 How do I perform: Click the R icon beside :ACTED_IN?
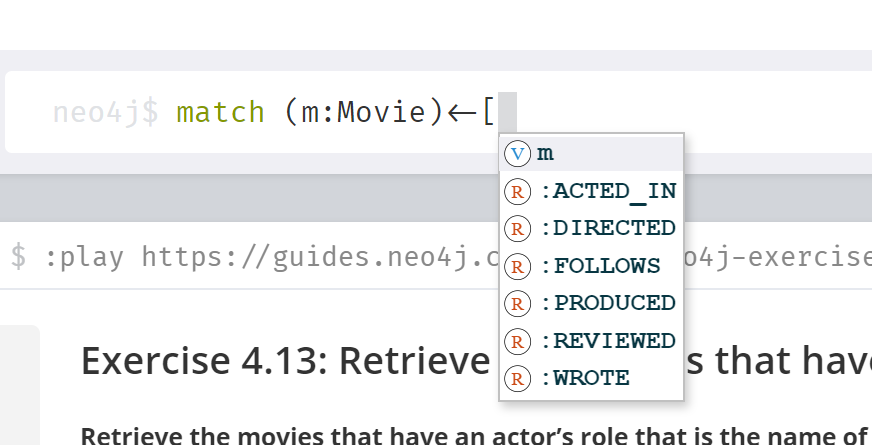[x=517, y=191]
